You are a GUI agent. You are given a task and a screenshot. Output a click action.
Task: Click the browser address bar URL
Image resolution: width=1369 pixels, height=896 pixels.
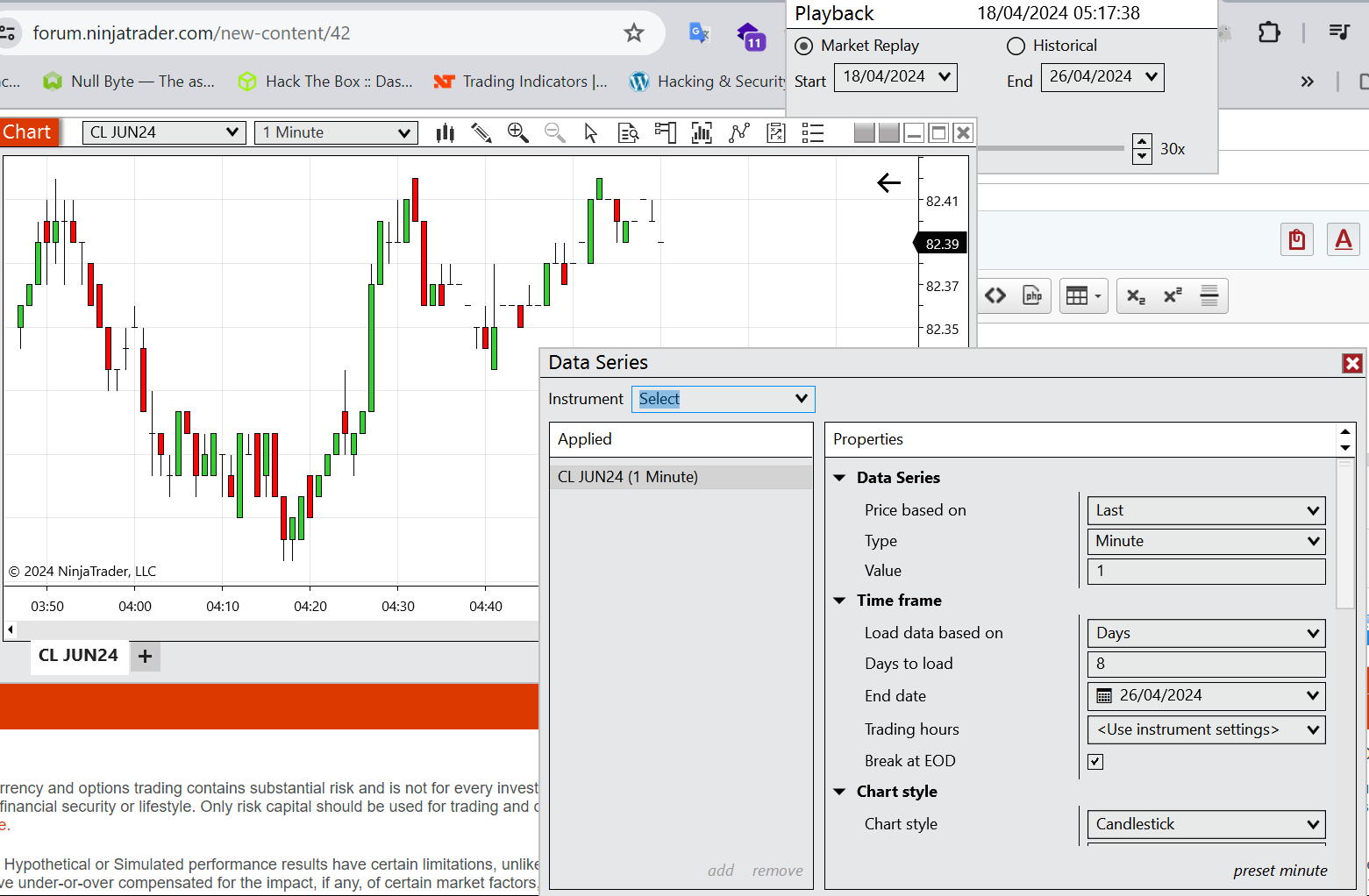point(191,33)
